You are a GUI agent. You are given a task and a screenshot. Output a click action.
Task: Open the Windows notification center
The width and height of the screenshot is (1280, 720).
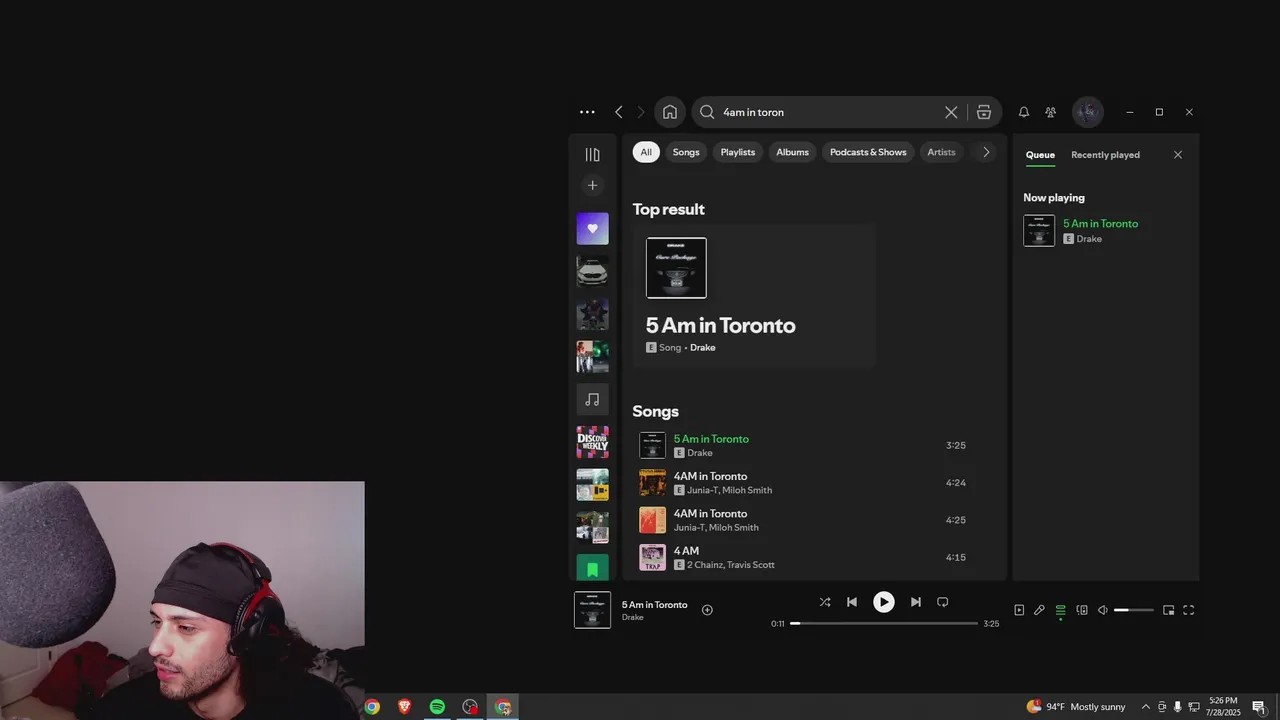[x=1259, y=707]
